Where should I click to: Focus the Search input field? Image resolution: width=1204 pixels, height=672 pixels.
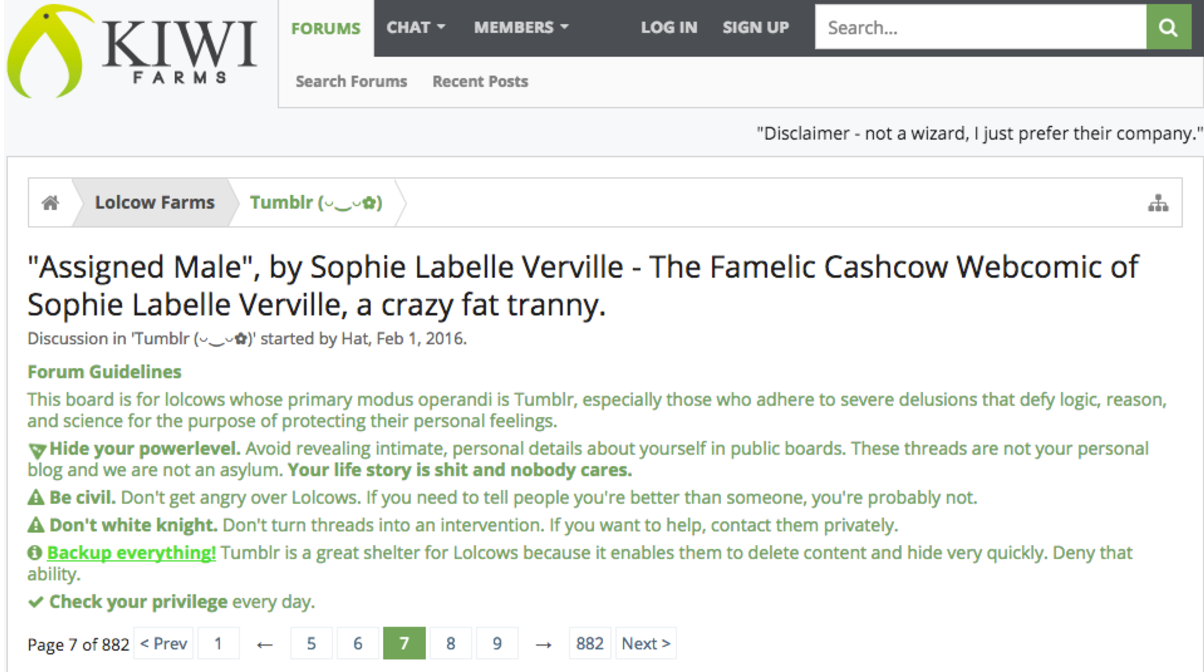981,28
